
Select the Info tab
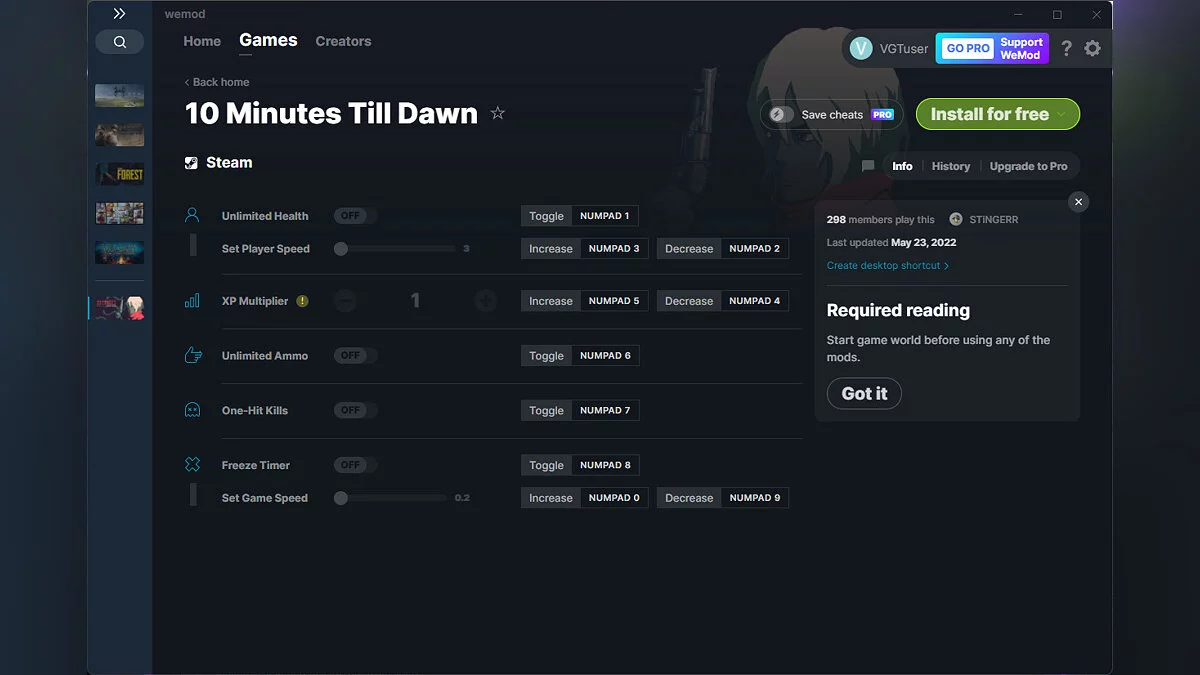[902, 166]
